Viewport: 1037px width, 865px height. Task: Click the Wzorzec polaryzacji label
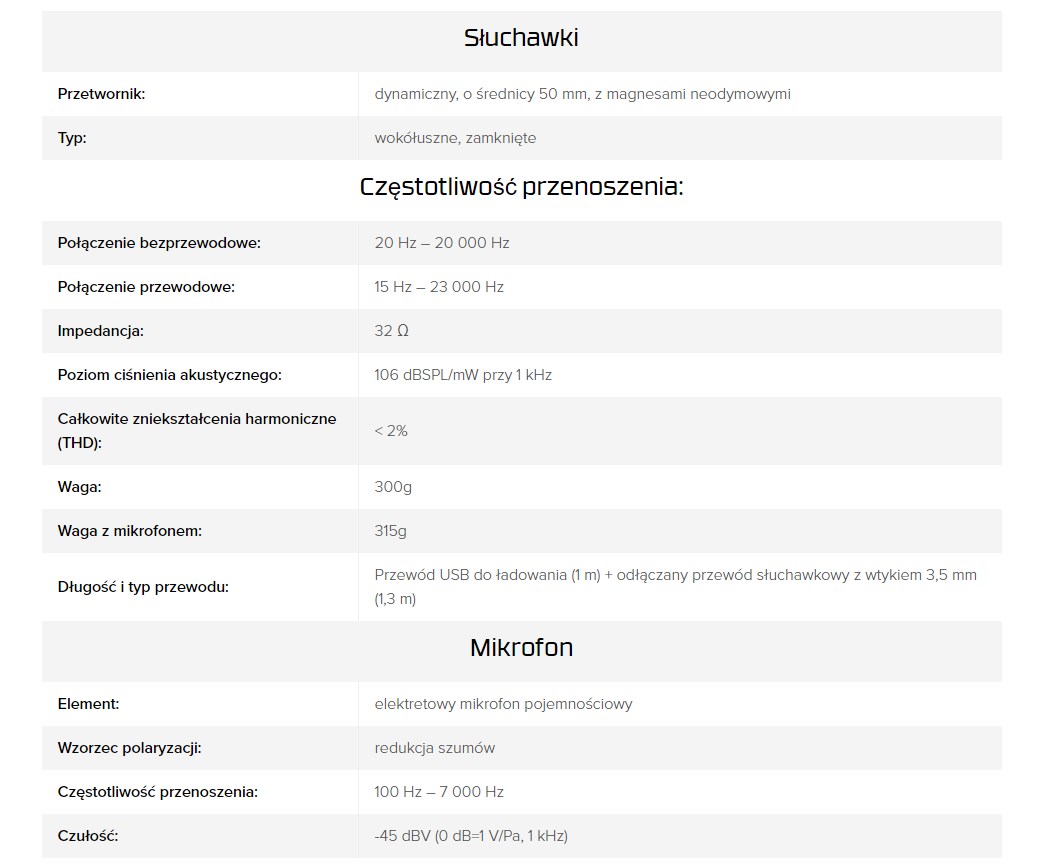[137, 748]
